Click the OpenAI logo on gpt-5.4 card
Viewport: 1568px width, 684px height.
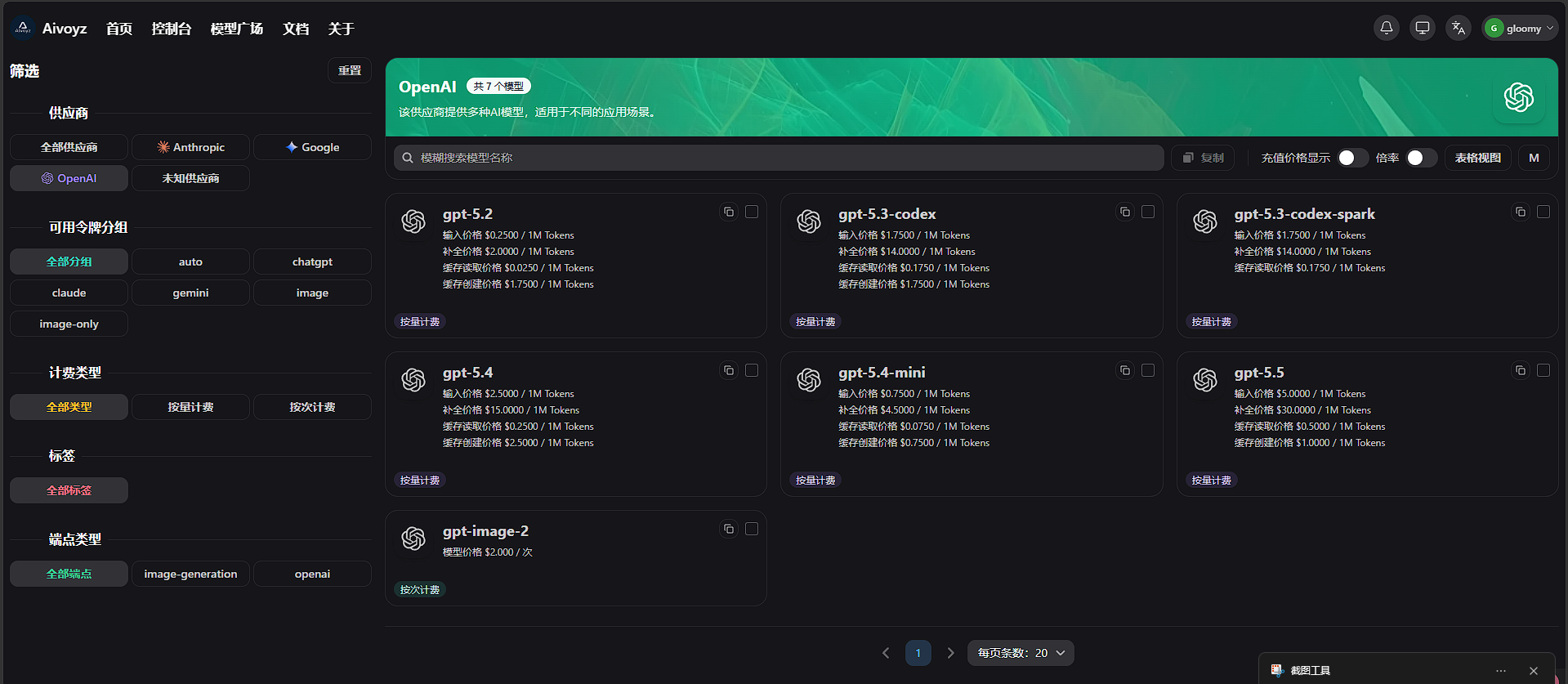click(x=413, y=380)
